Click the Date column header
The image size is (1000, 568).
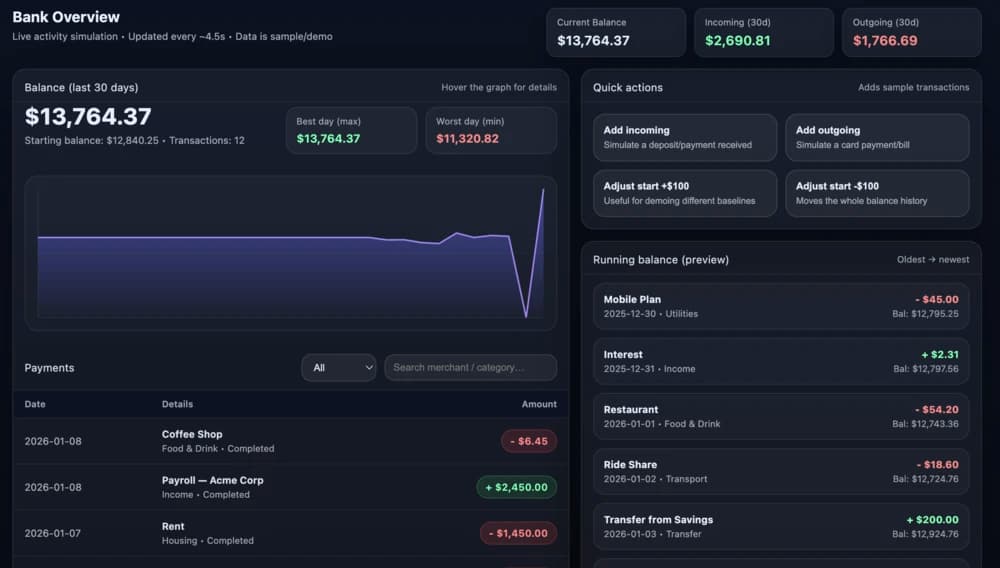35,404
